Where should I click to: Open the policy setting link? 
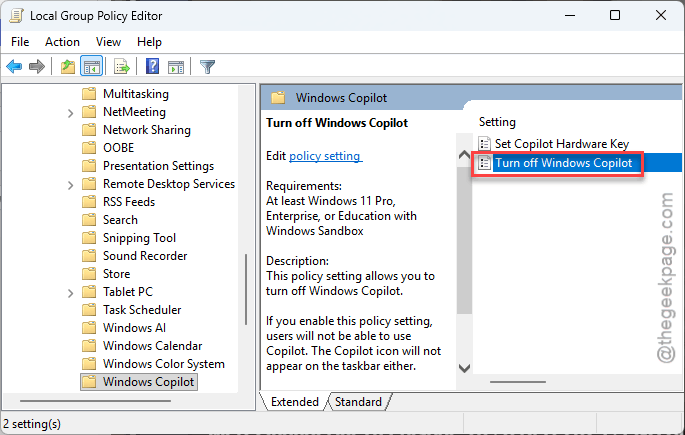pyautogui.click(x=325, y=156)
